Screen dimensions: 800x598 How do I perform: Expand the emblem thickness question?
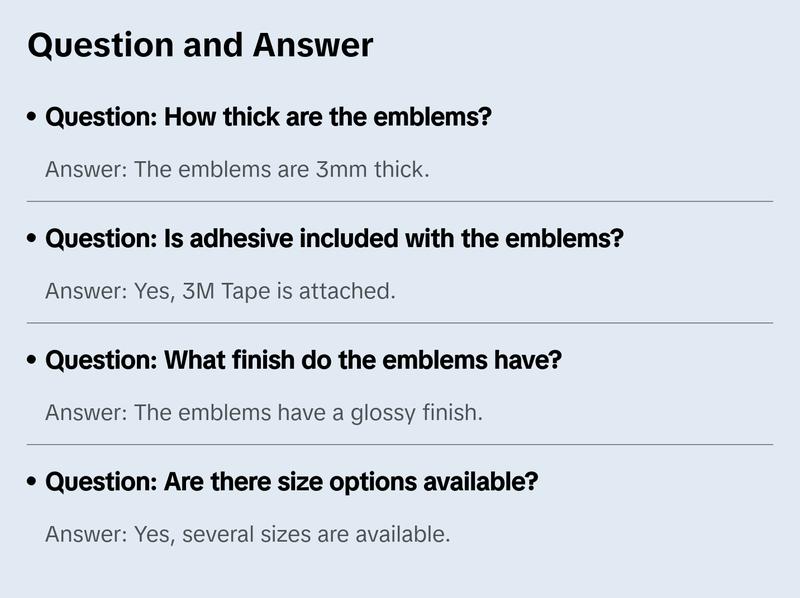(x=269, y=117)
